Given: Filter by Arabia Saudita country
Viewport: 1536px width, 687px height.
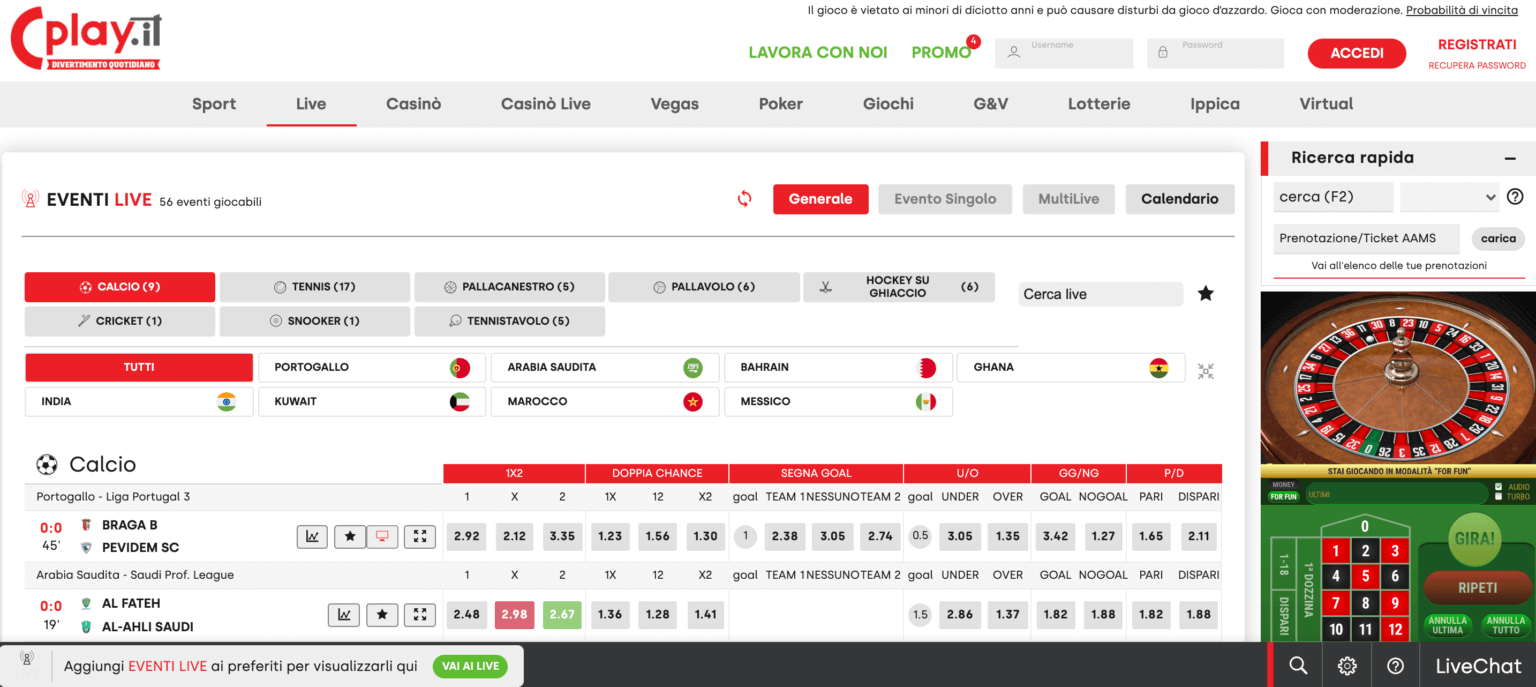Looking at the screenshot, I should (x=605, y=367).
